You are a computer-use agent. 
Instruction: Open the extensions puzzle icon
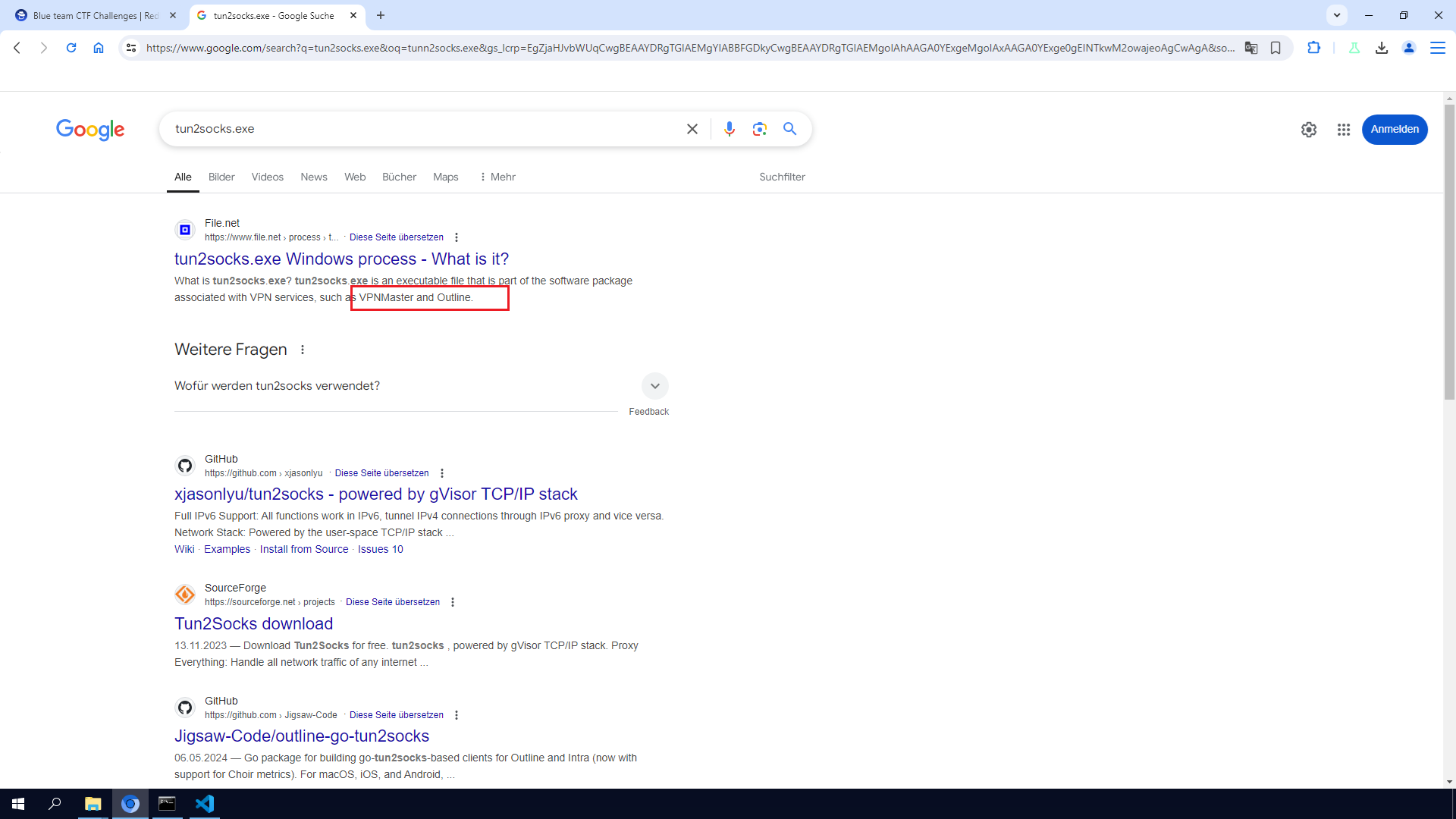pos(1313,48)
